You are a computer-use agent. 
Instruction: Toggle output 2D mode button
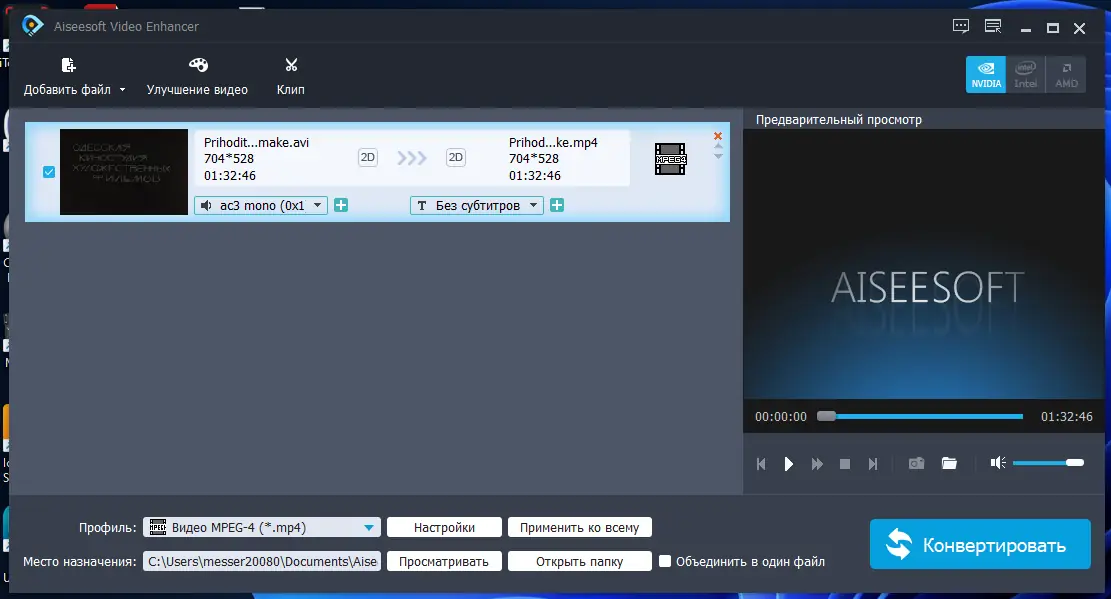pyautogui.click(x=456, y=157)
